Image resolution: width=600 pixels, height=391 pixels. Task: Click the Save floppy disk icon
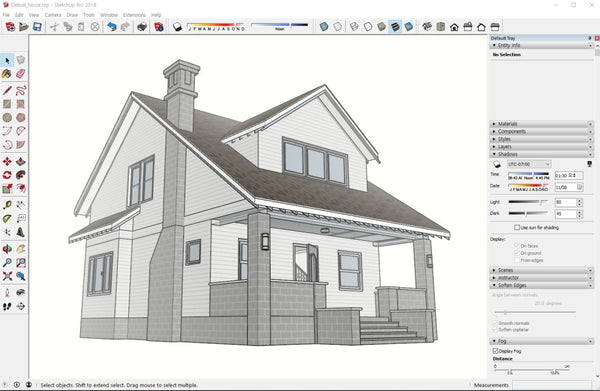click(37, 27)
